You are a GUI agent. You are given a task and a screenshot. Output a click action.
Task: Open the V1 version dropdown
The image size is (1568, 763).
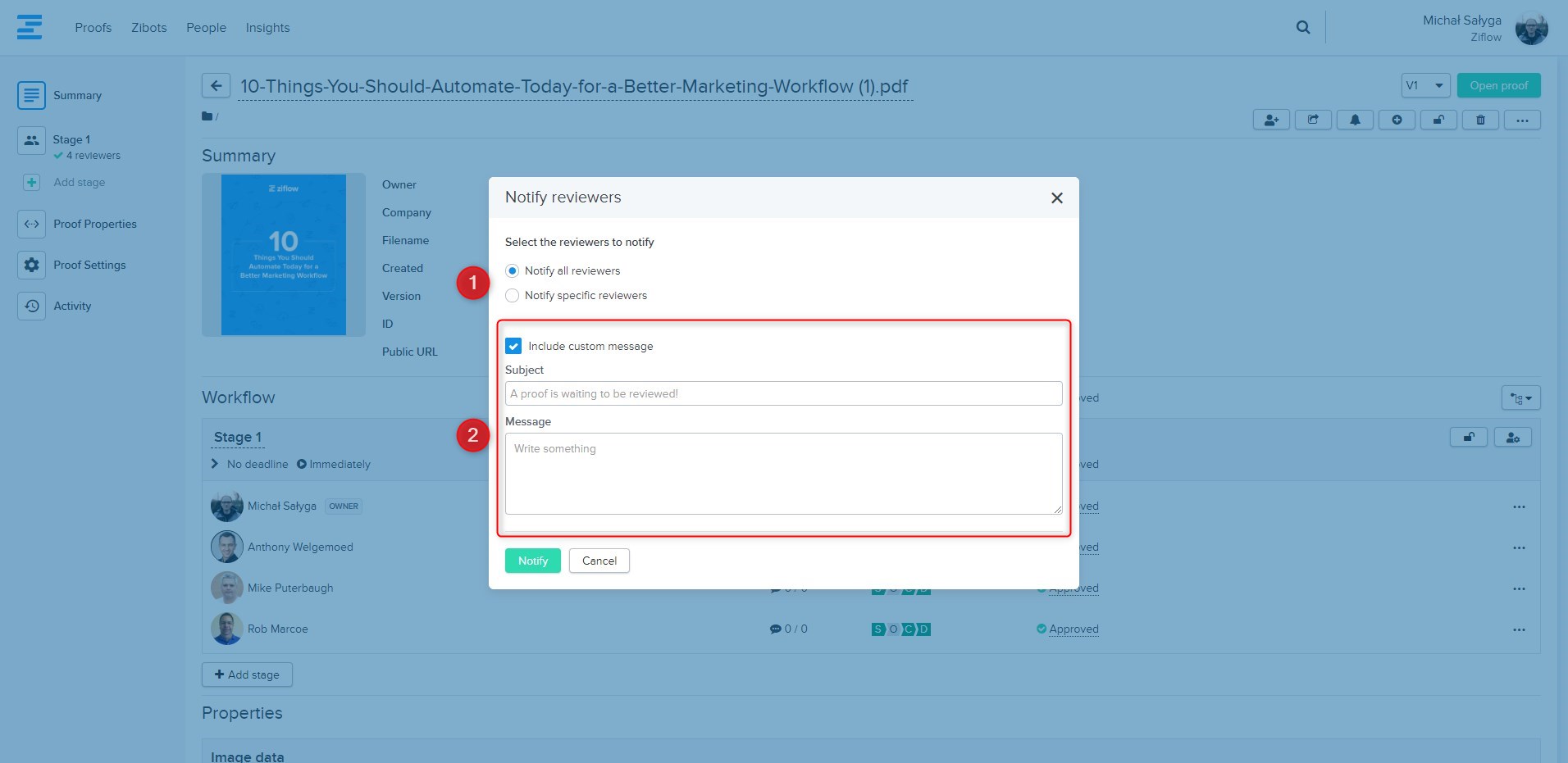(1425, 85)
